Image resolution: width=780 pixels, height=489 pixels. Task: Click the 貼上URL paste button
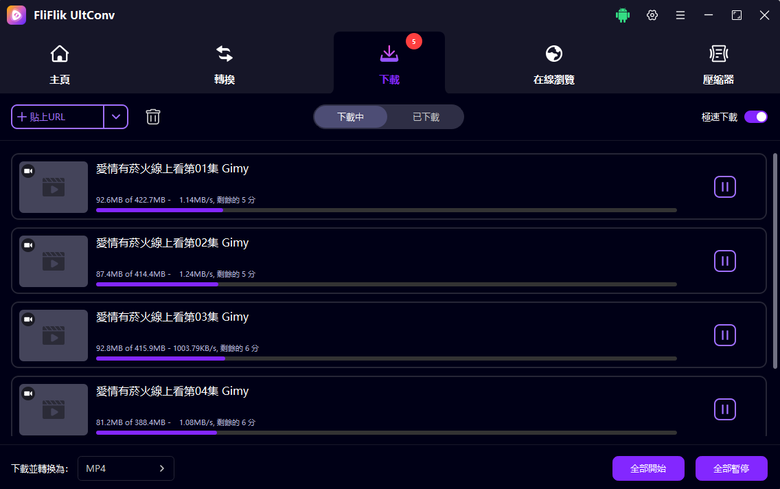coord(58,117)
